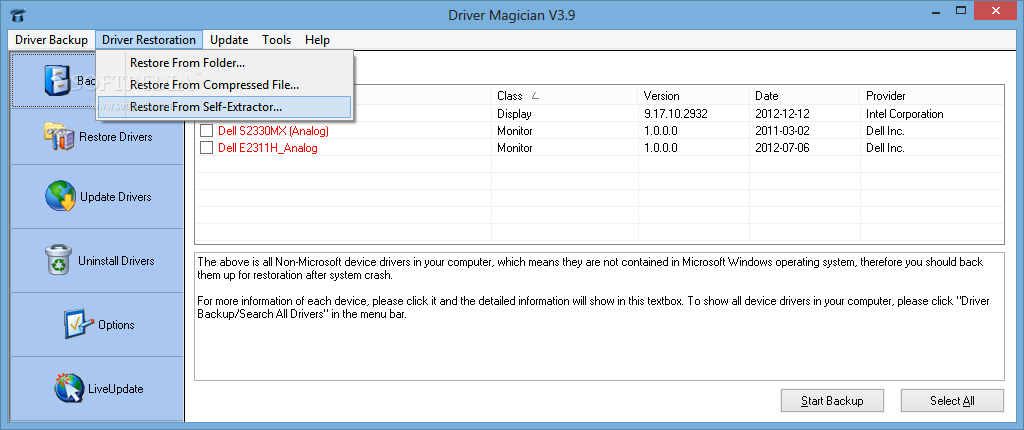Viewport: 1024px width, 430px height.
Task: Sort by the Provider column header
Action: click(x=932, y=95)
